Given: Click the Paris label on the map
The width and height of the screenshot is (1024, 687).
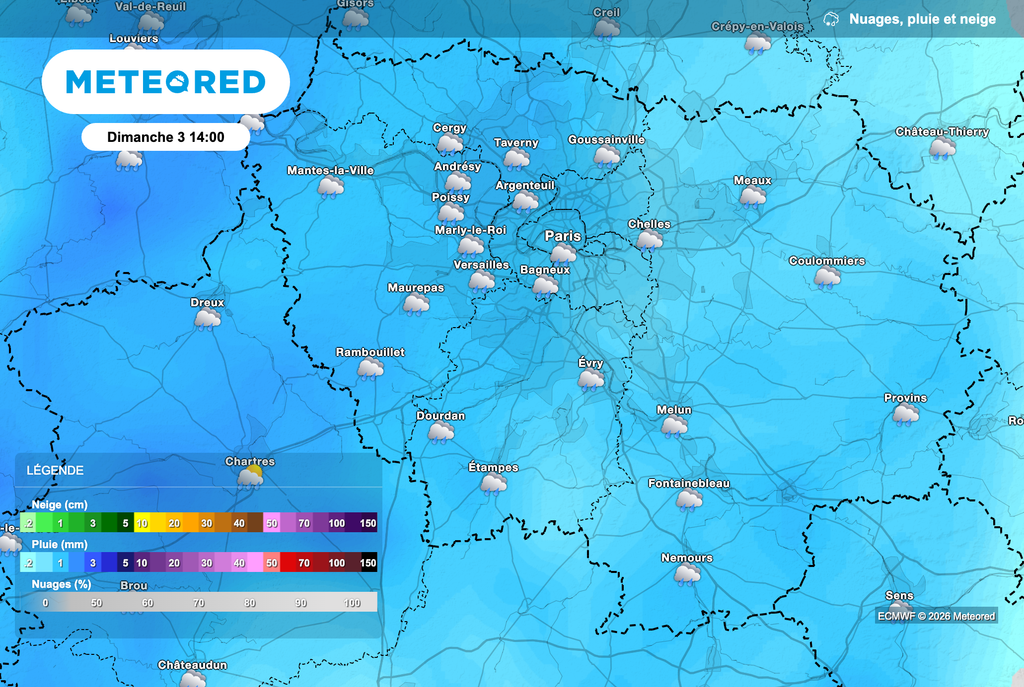Looking at the screenshot, I should point(564,237).
